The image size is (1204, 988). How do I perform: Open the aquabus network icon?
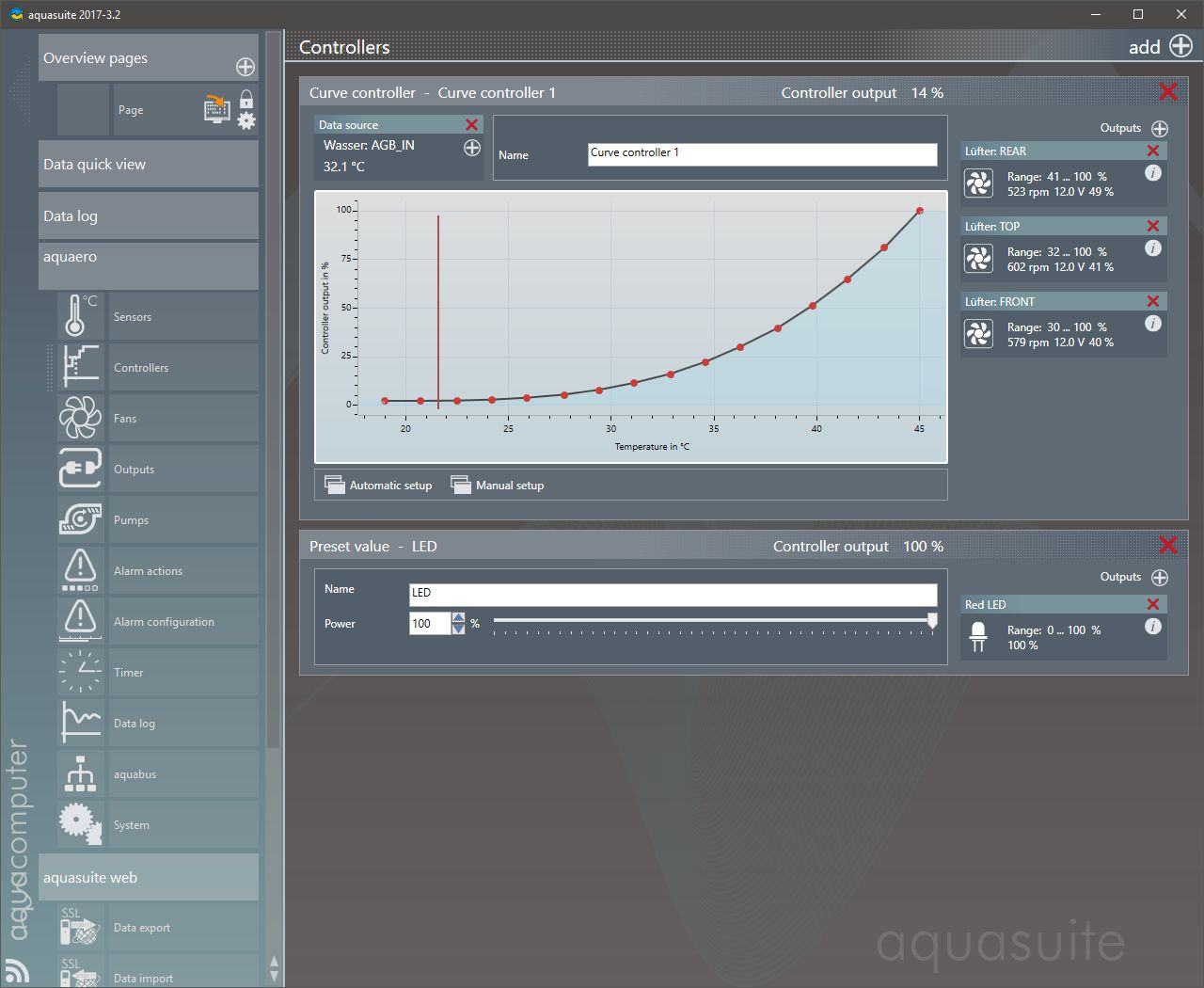click(x=81, y=773)
